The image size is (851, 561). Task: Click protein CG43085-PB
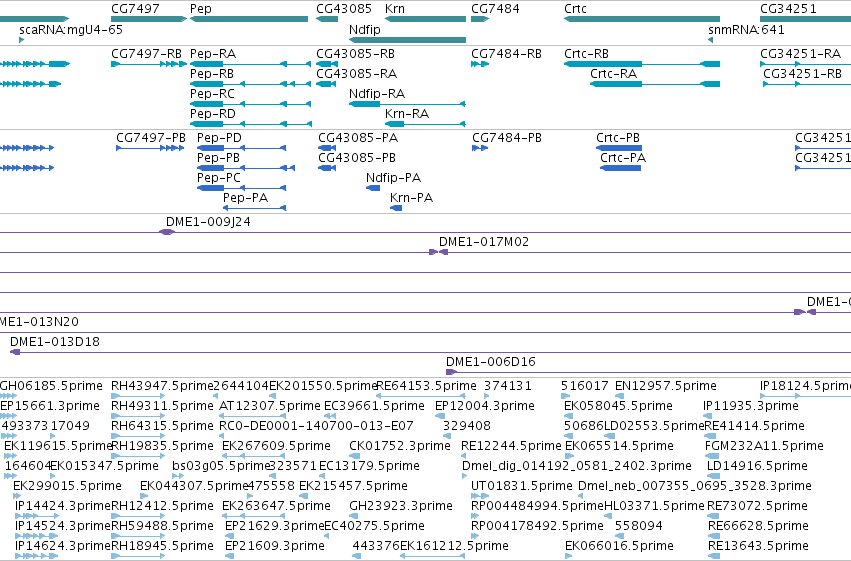click(327, 168)
